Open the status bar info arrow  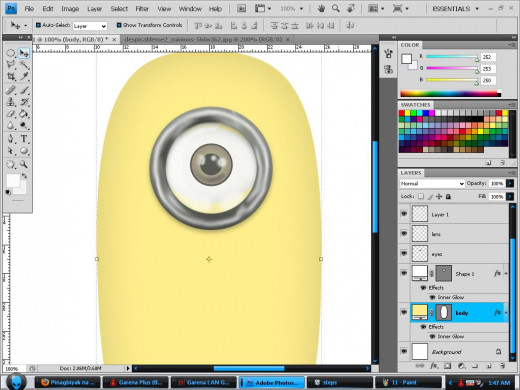[128, 368]
